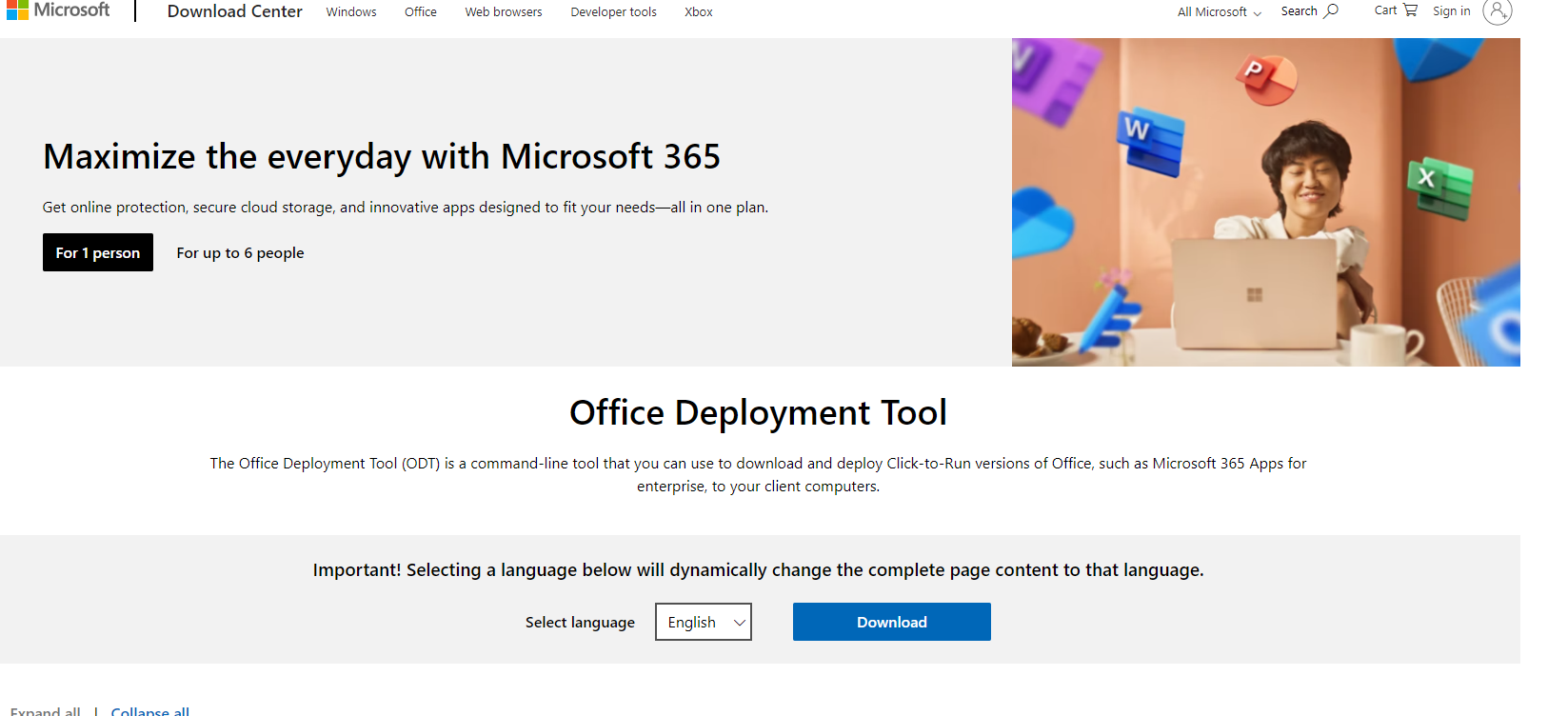Click the Maximize the everyday with Microsoft 365 heading
This screenshot has height=716, width=1568.
[x=382, y=157]
